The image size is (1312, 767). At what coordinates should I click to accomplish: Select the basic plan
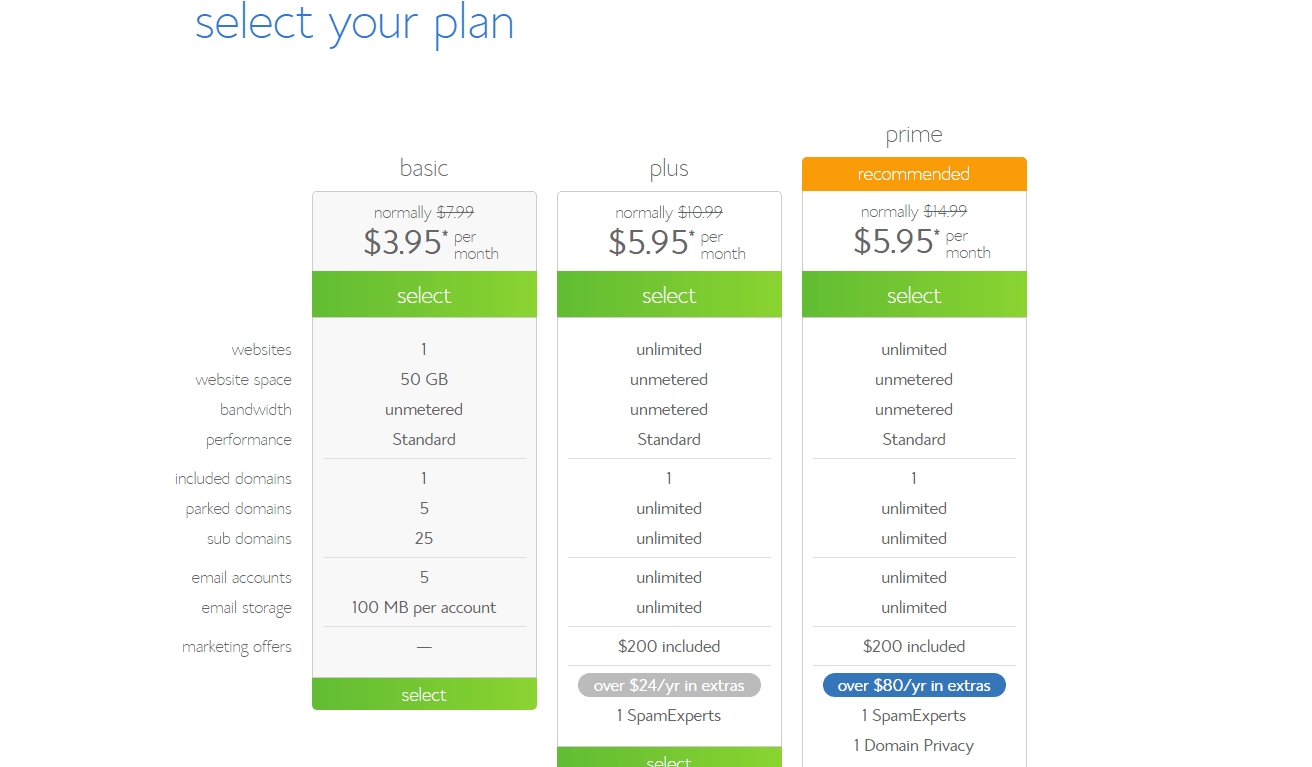pyautogui.click(x=424, y=295)
